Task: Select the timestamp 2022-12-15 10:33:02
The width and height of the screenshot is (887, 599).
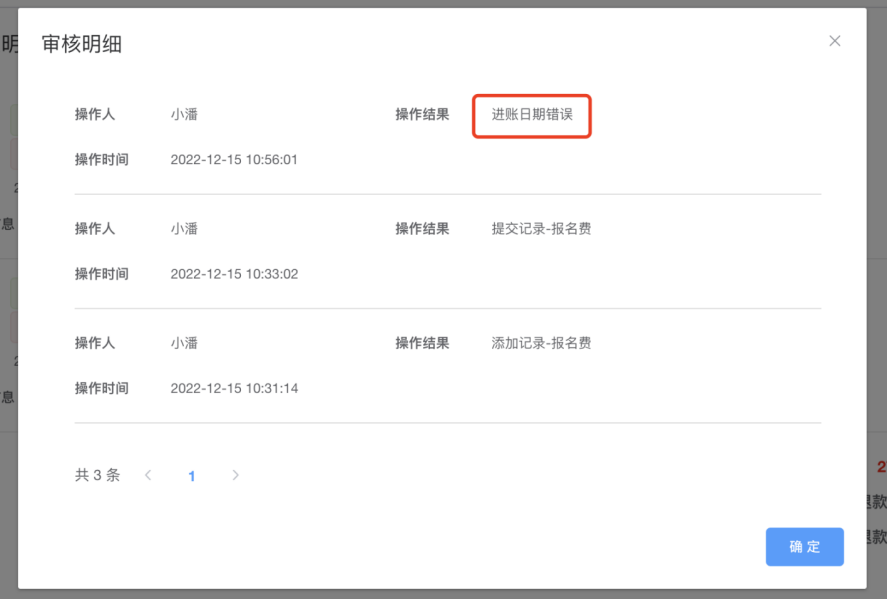Action: [x=234, y=274]
